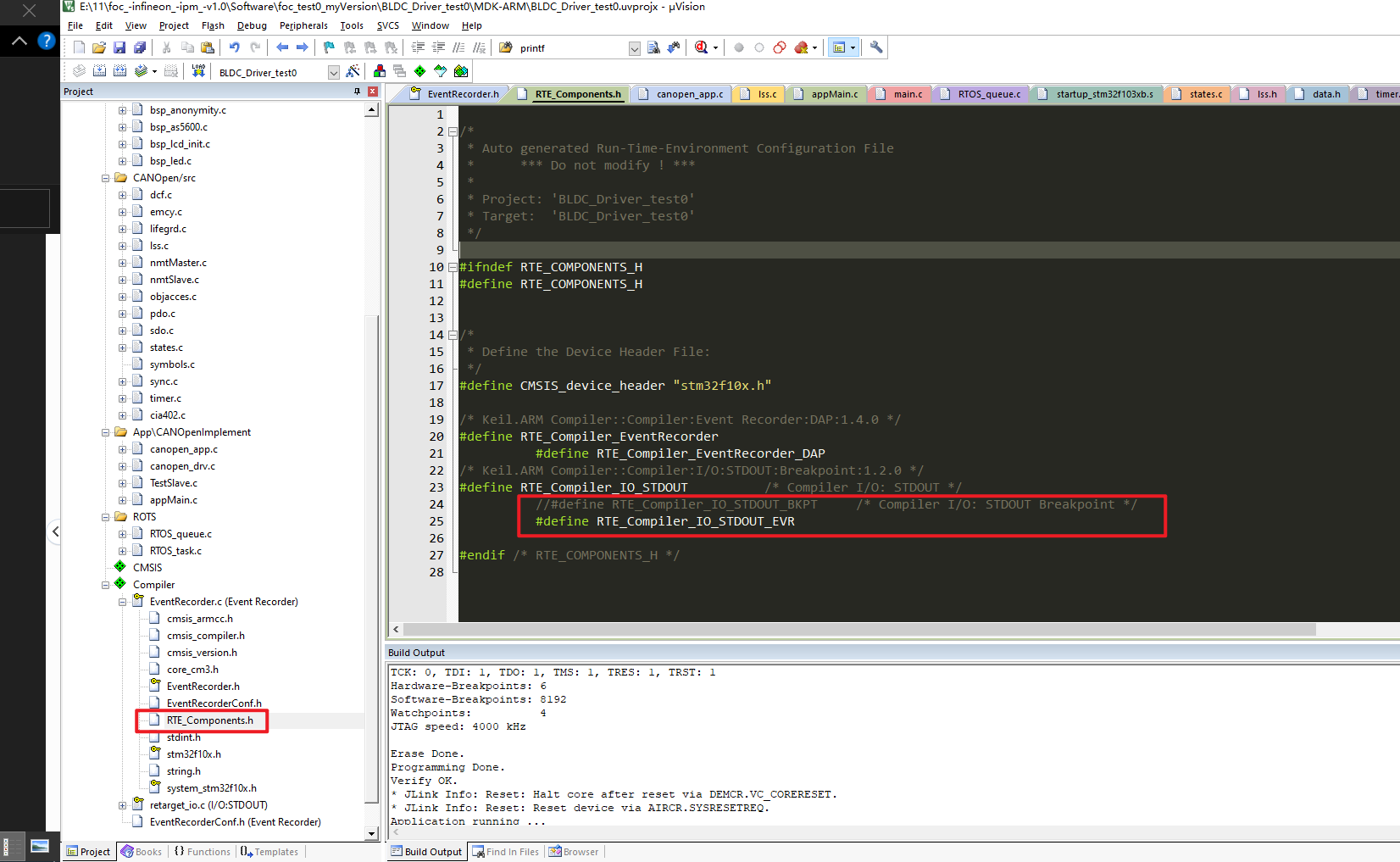Image resolution: width=1400 pixels, height=862 pixels.
Task: Click the Undo toolbar icon
Action: tap(234, 47)
